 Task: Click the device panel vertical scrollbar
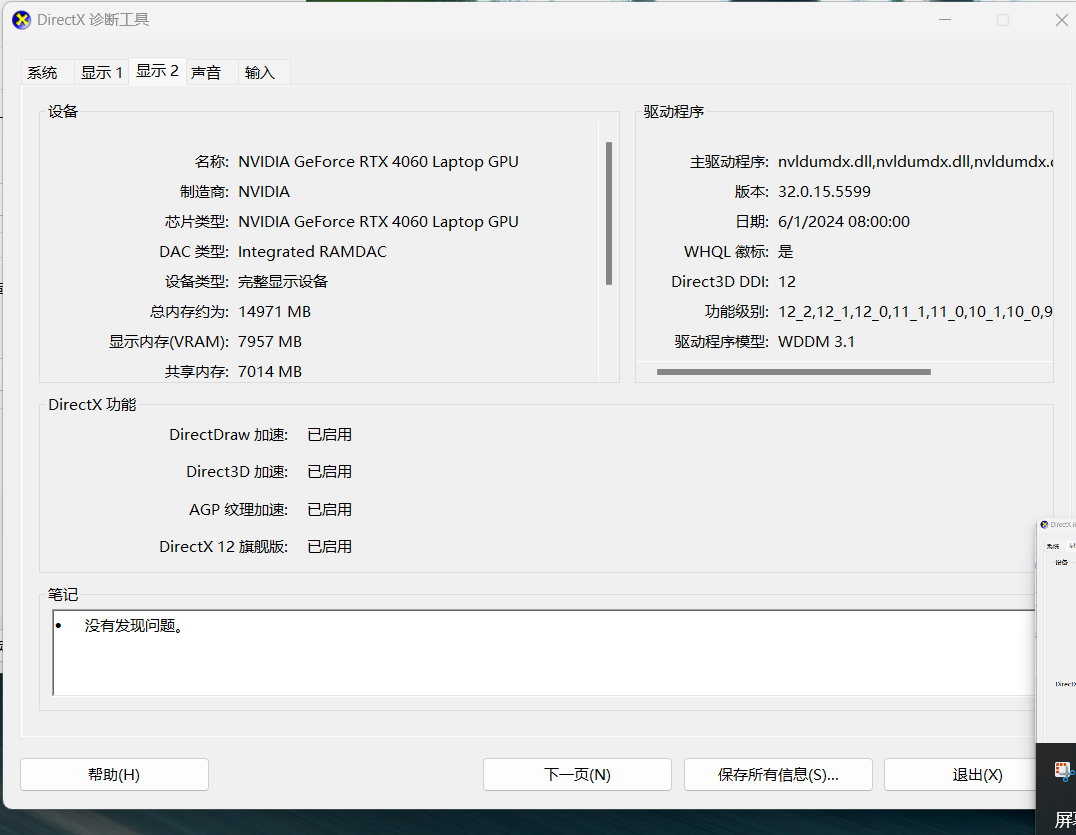point(609,213)
